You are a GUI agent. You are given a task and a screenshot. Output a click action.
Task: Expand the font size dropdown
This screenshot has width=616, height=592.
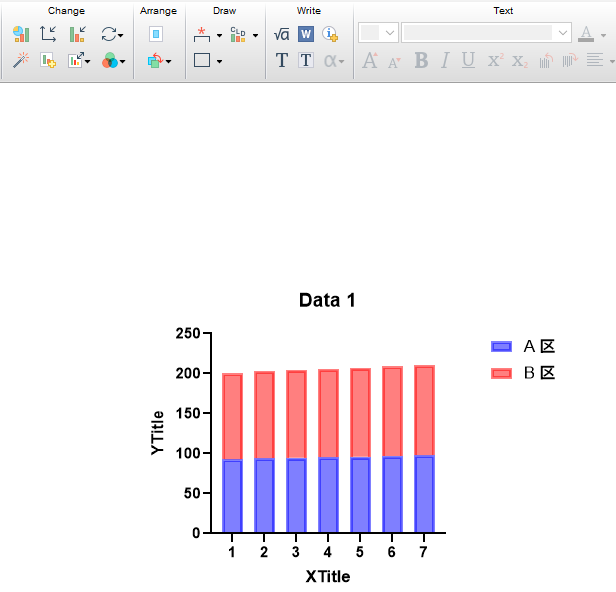(x=389, y=33)
